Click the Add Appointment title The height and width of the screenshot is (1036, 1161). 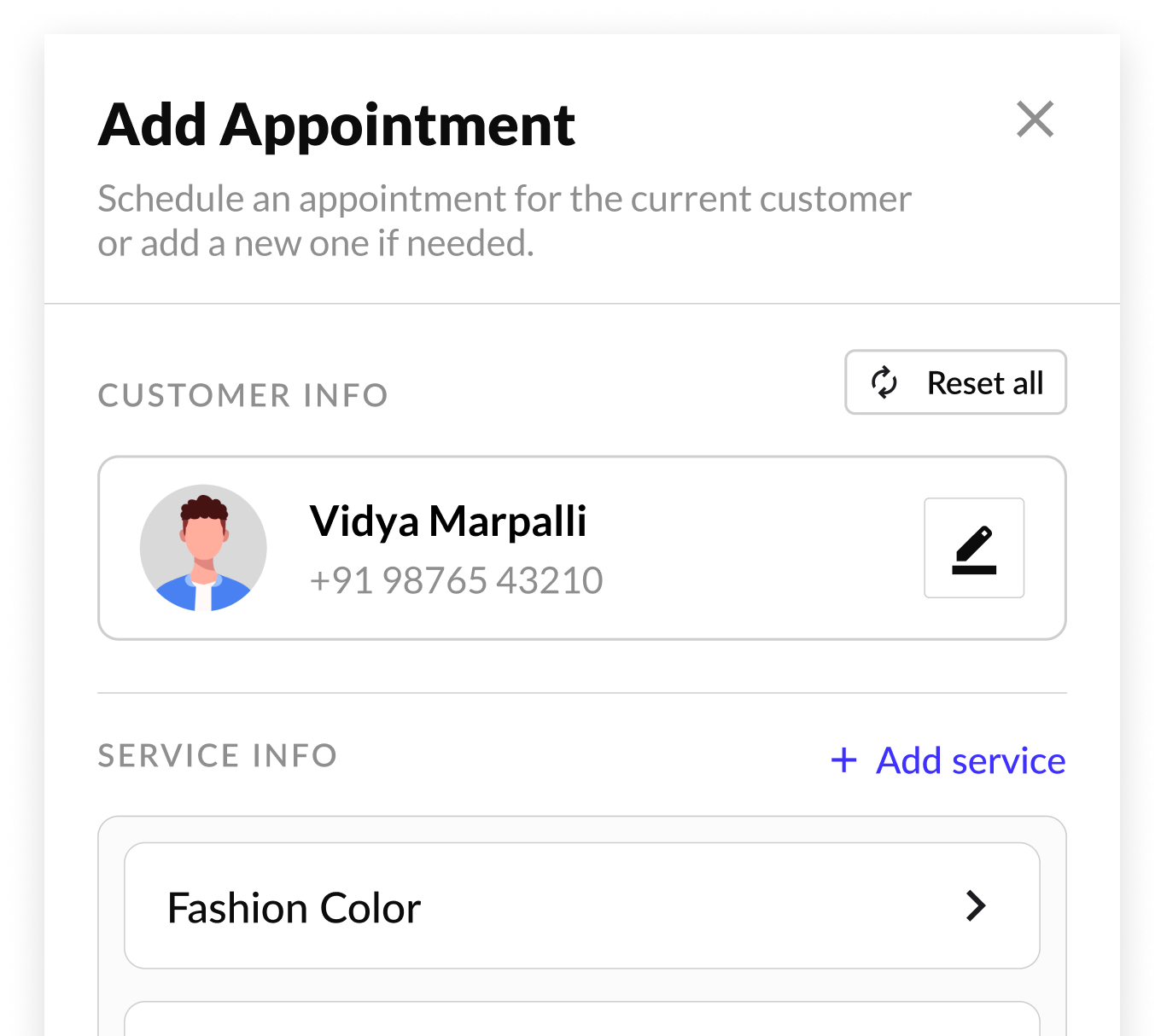(x=336, y=125)
